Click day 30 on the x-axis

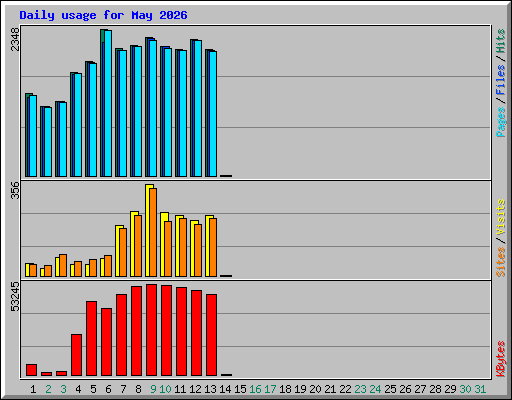coord(465,389)
